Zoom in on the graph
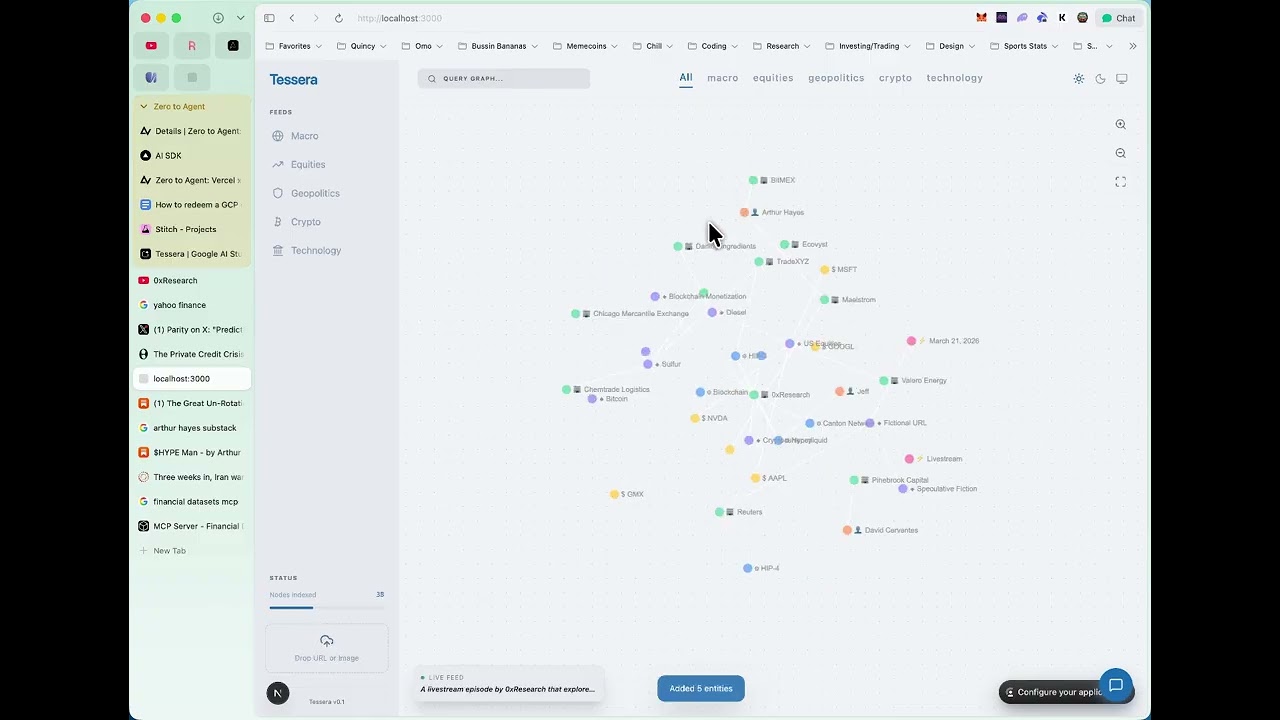The image size is (1280, 720). click(x=1120, y=125)
